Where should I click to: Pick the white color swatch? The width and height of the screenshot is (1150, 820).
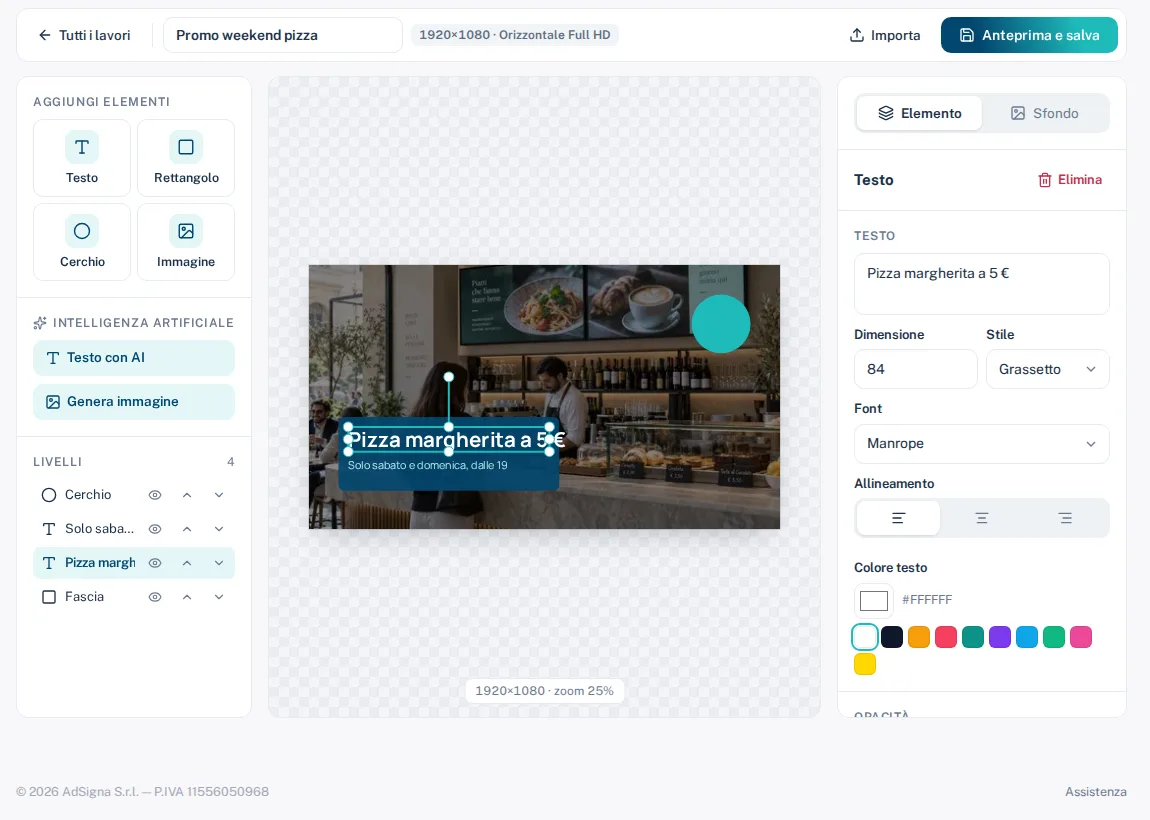coord(865,637)
